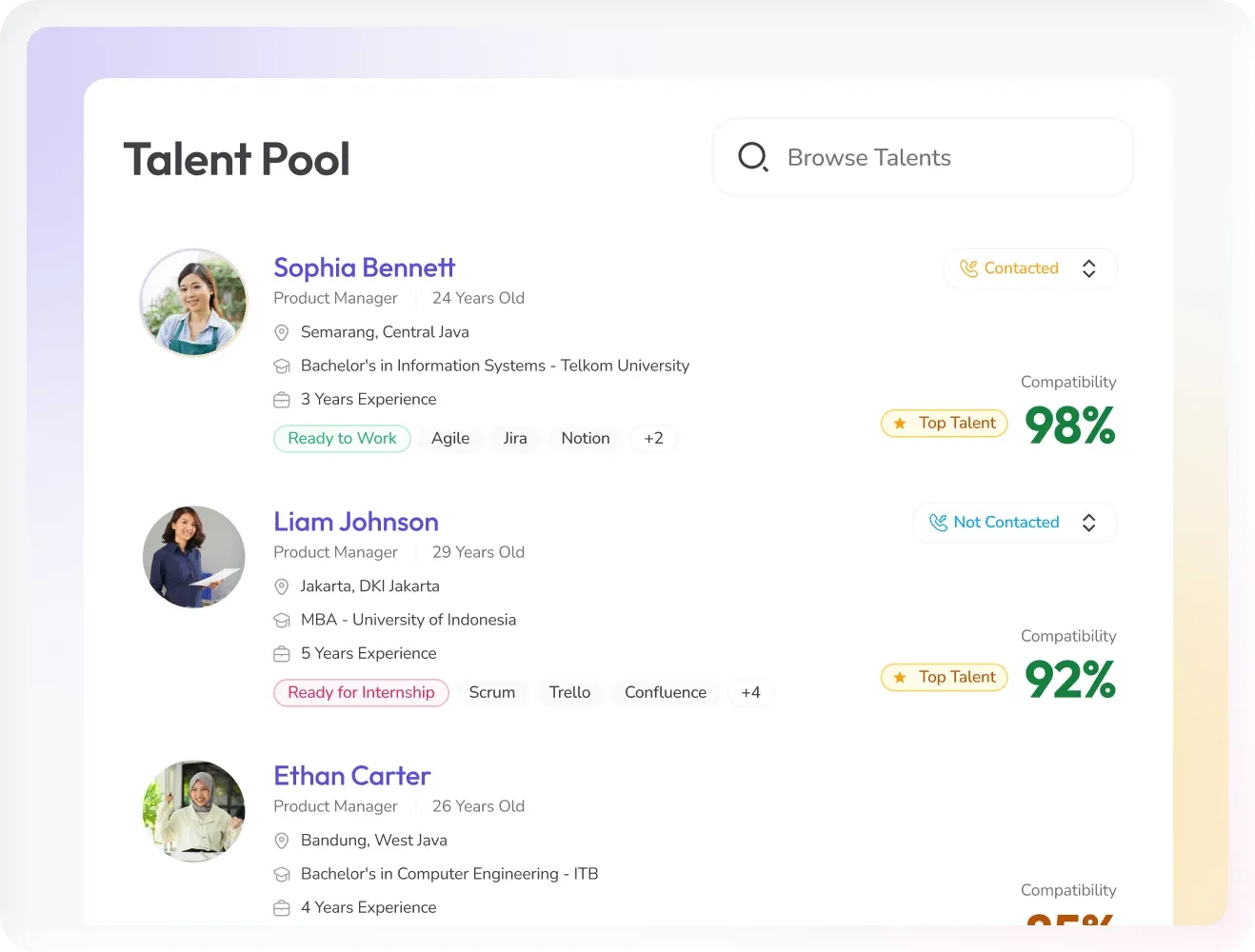
Task: Click the search magnifier icon
Action: pos(753,157)
